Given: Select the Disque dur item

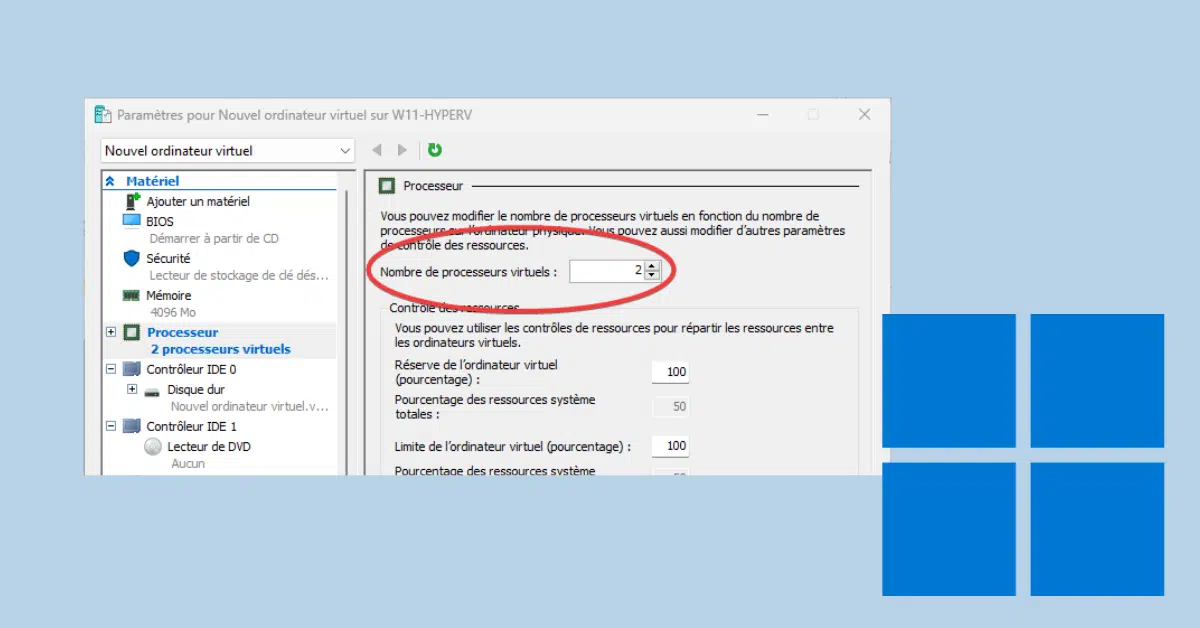Looking at the screenshot, I should 196,390.
